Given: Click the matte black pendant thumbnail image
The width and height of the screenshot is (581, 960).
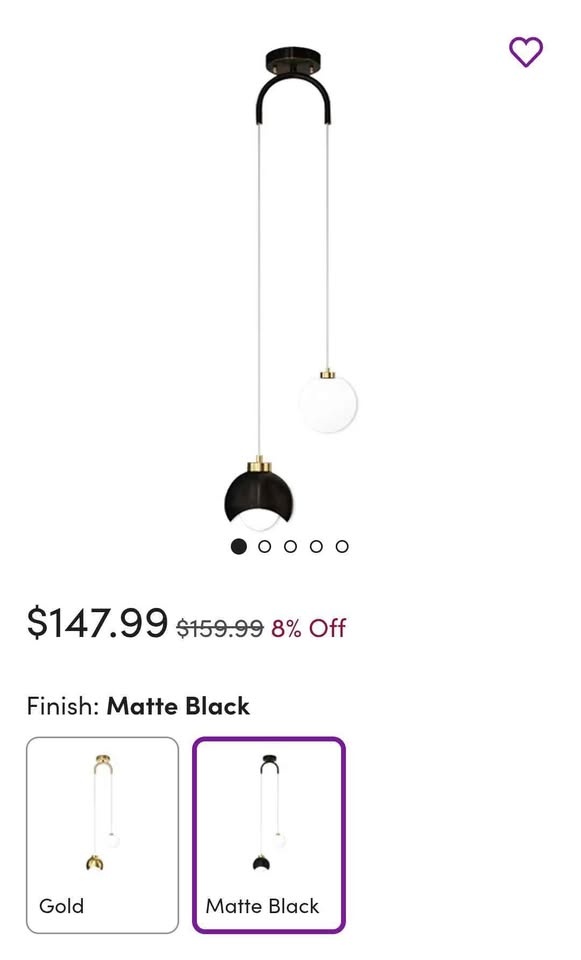Looking at the screenshot, I should point(269,813).
